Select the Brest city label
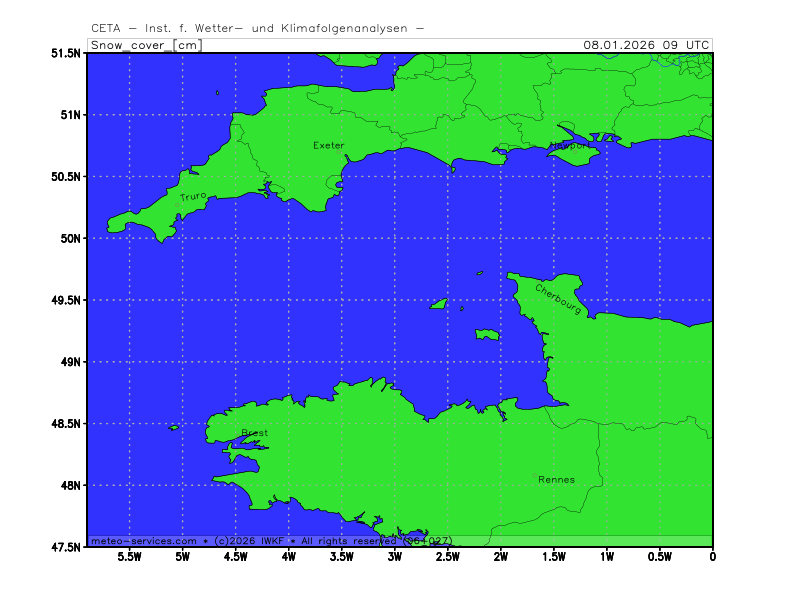800x600 pixels. coord(254,433)
